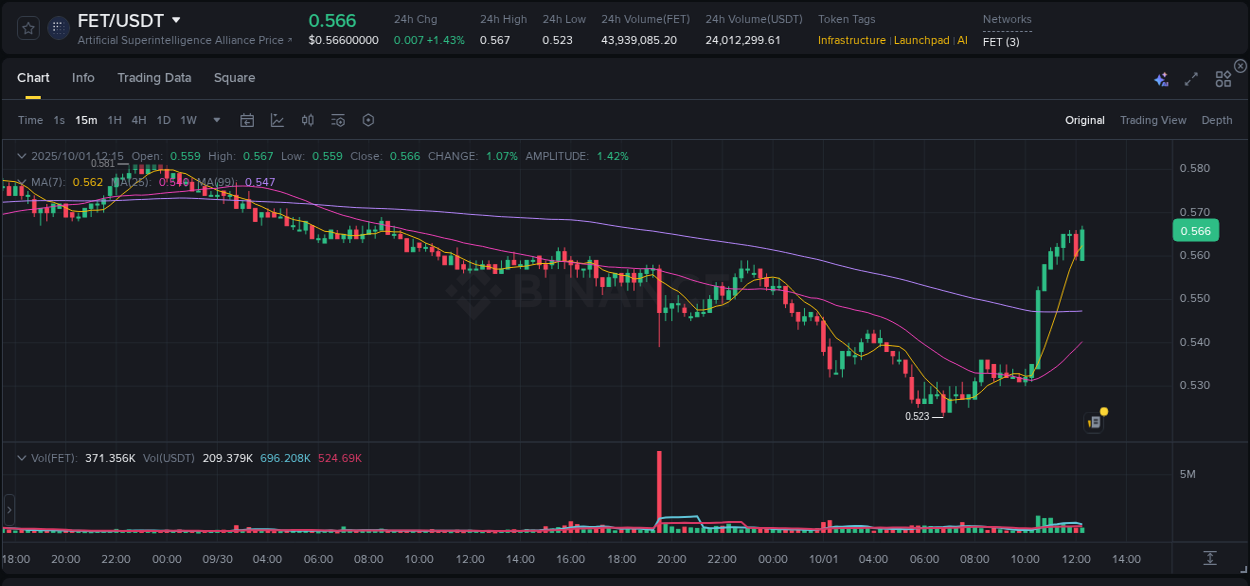This screenshot has width=1250, height=586.
Task: Open chart settings via the hexagon gear icon
Action: click(368, 120)
